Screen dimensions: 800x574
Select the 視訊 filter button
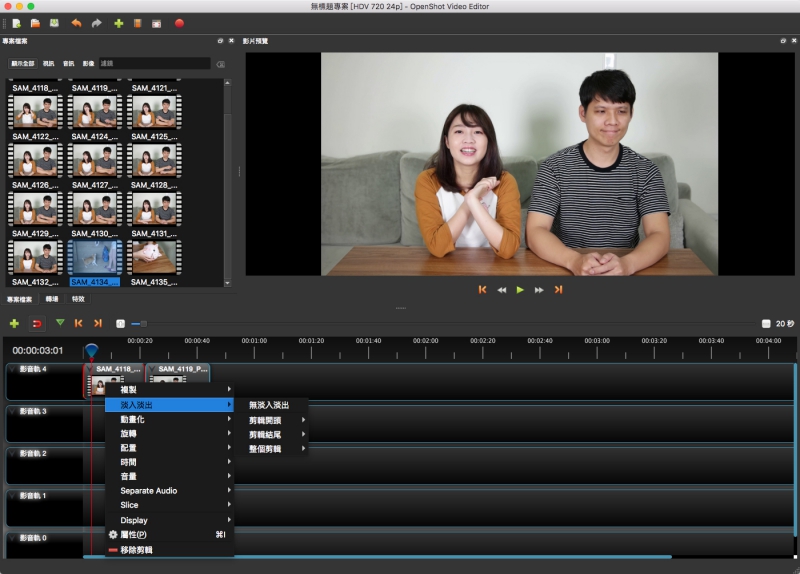[x=48, y=63]
